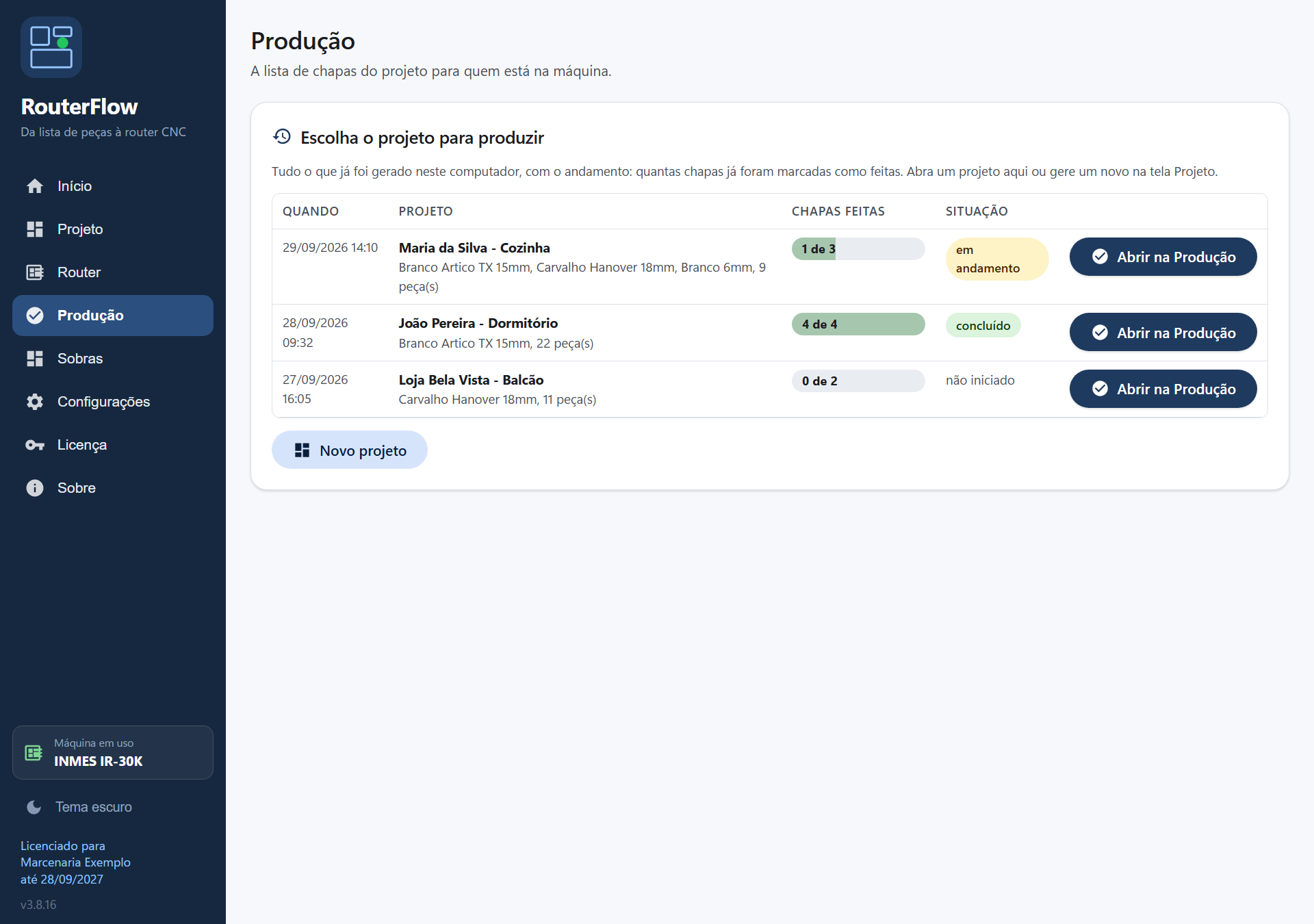Click the INMES IR-30K machine card
Viewport: 1314px width, 924px height.
(x=113, y=752)
